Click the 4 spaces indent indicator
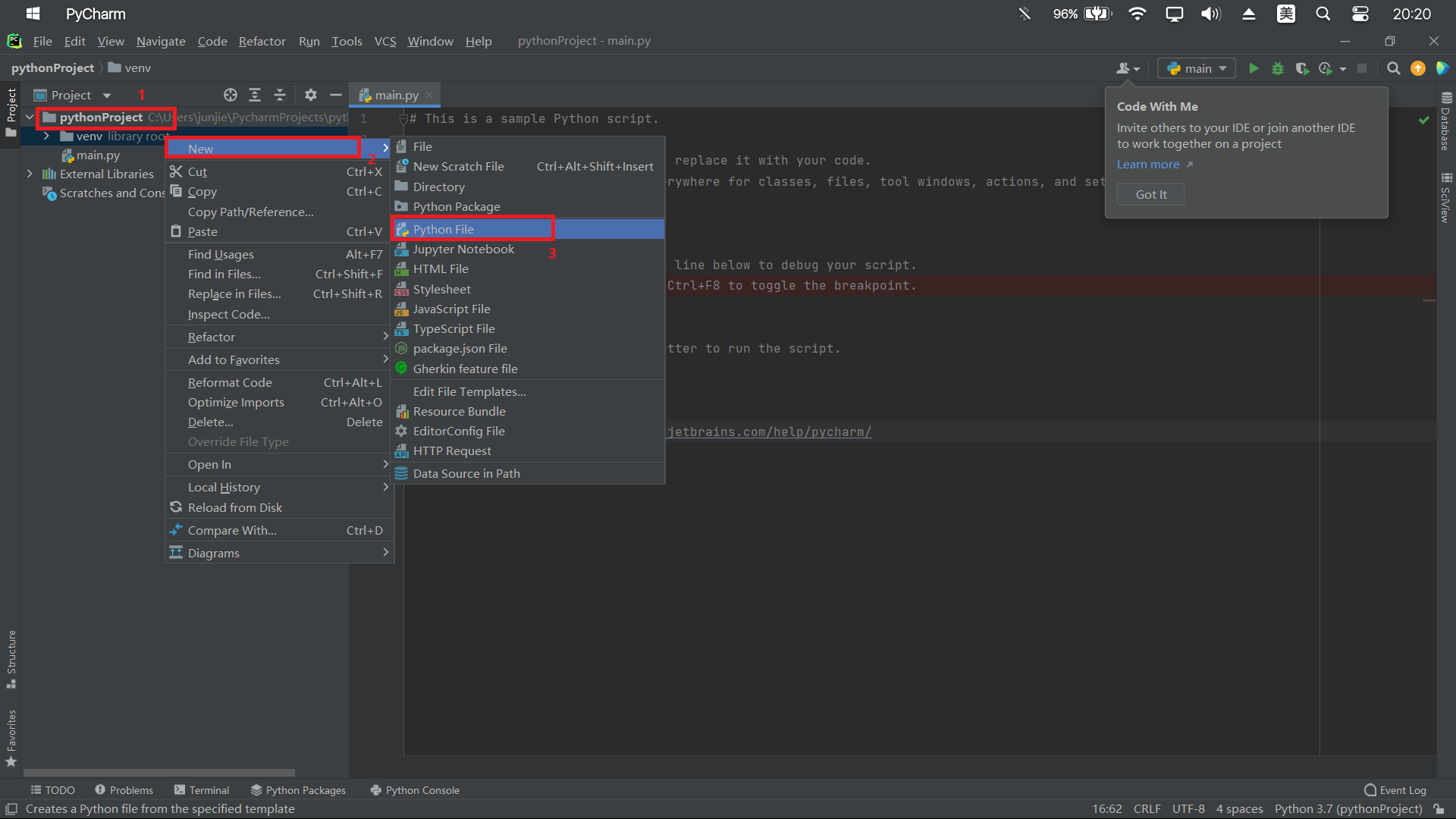 click(1239, 809)
